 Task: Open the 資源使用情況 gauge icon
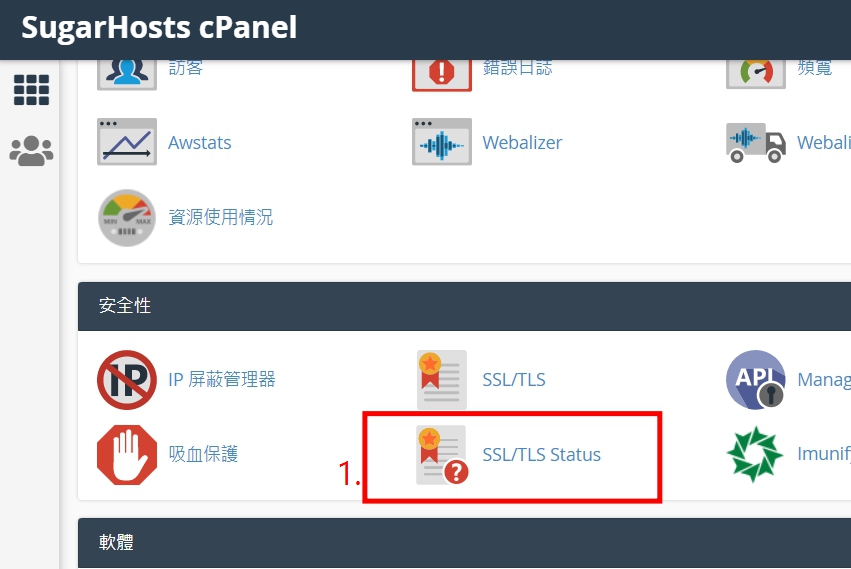point(127,218)
